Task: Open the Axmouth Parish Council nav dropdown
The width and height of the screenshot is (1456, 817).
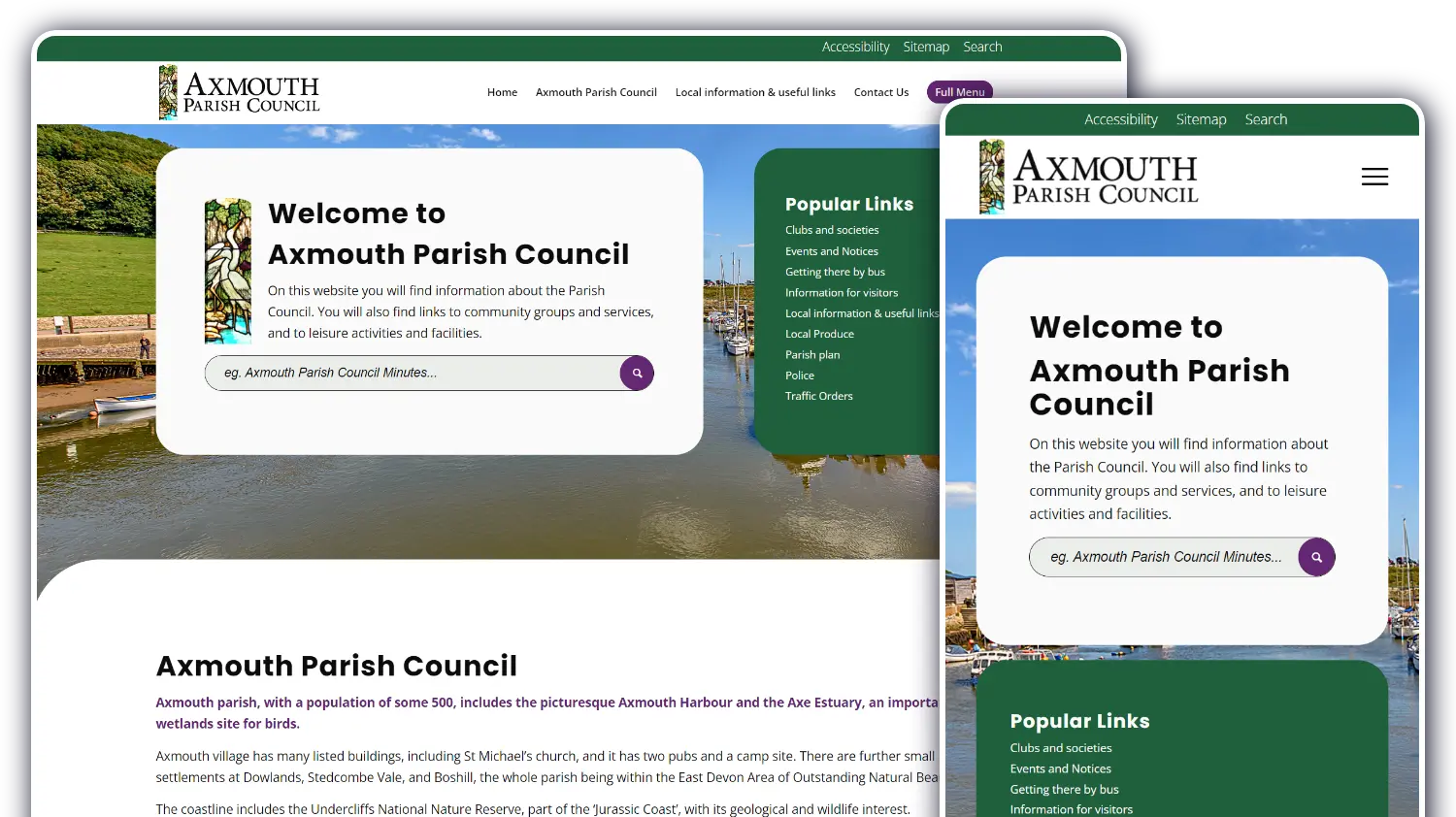Action: pos(596,92)
